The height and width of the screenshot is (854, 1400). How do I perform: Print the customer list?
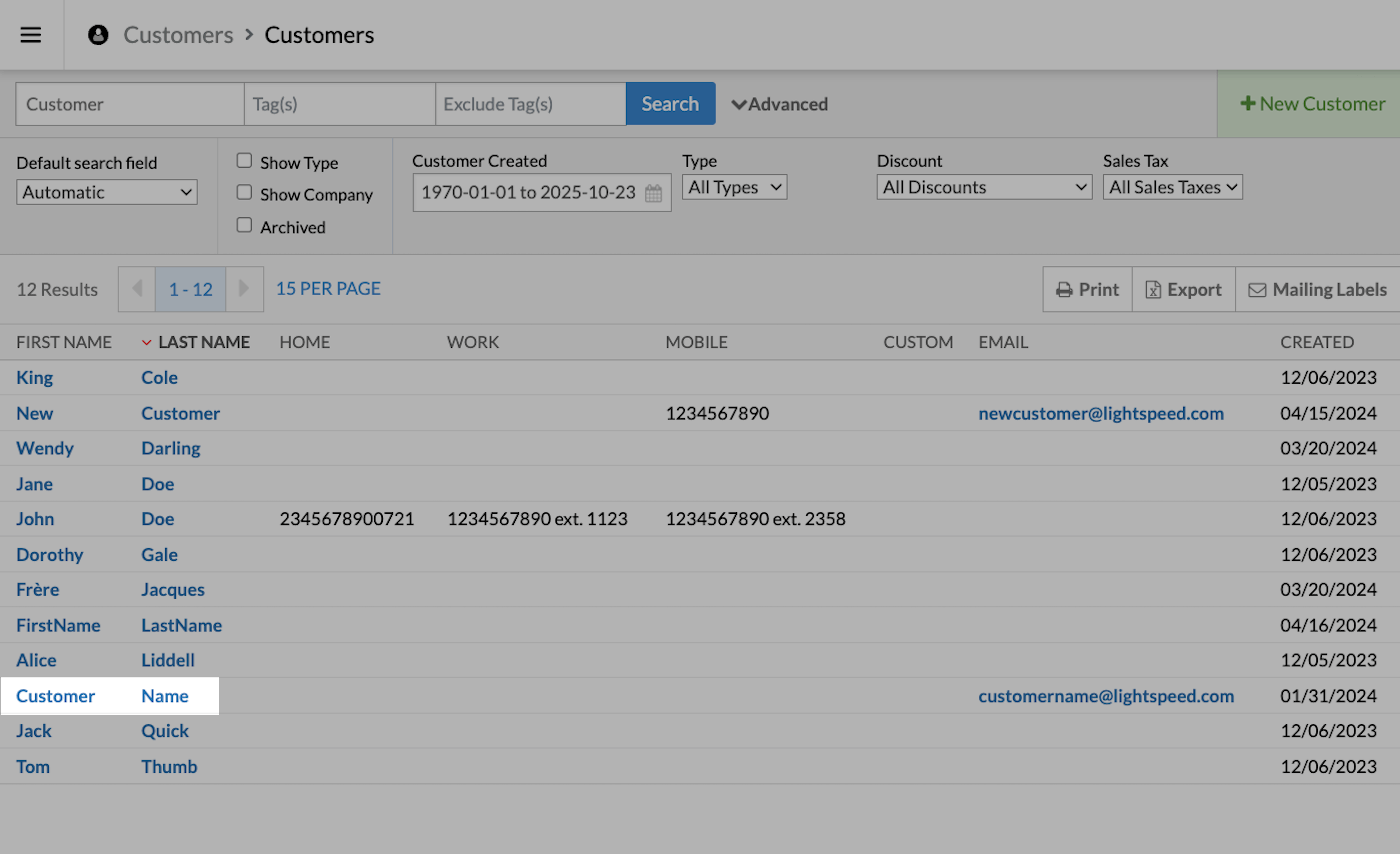pyautogui.click(x=1088, y=289)
